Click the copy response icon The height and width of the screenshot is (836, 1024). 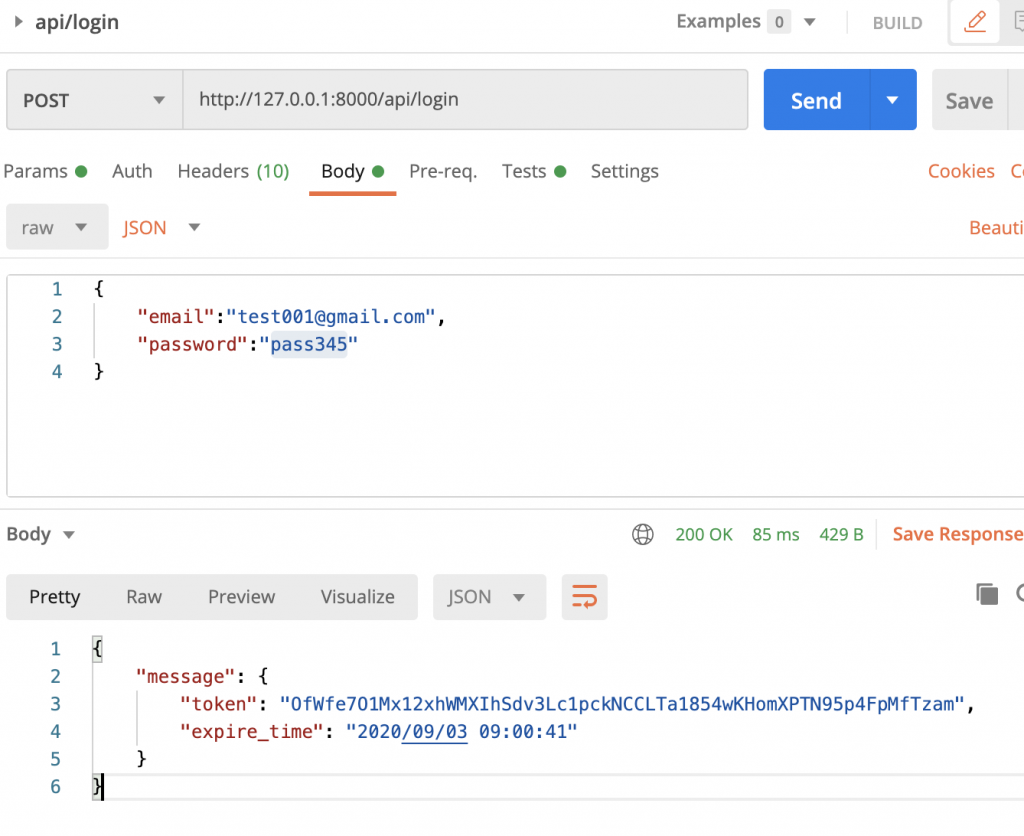[x=987, y=595]
